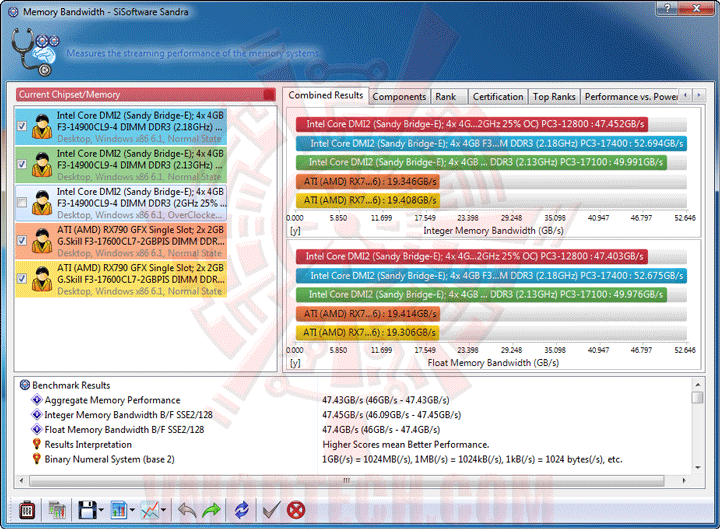
Task: Open the Performance vs. Power tab
Action: pyautogui.click(x=630, y=97)
